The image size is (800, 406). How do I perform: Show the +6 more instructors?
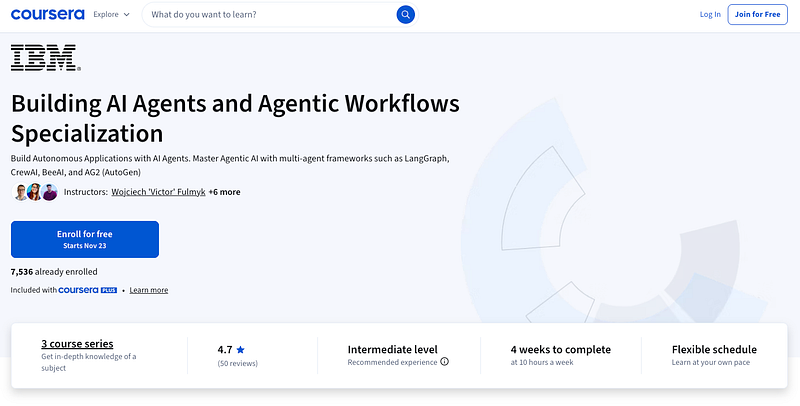(224, 192)
